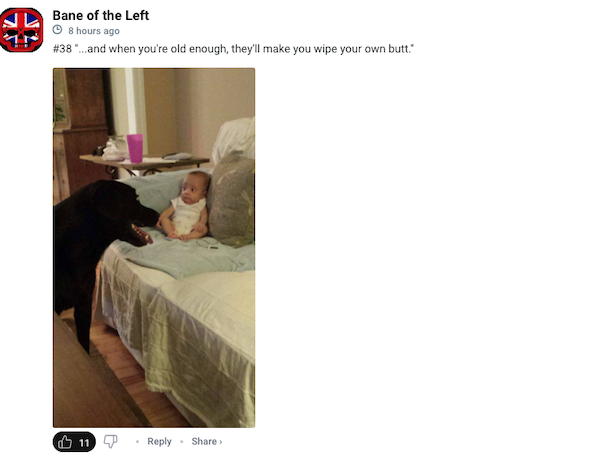This screenshot has height=458, width=600.
Task: Click the dark pill-shaped upvote button
Action: pyautogui.click(x=74, y=442)
